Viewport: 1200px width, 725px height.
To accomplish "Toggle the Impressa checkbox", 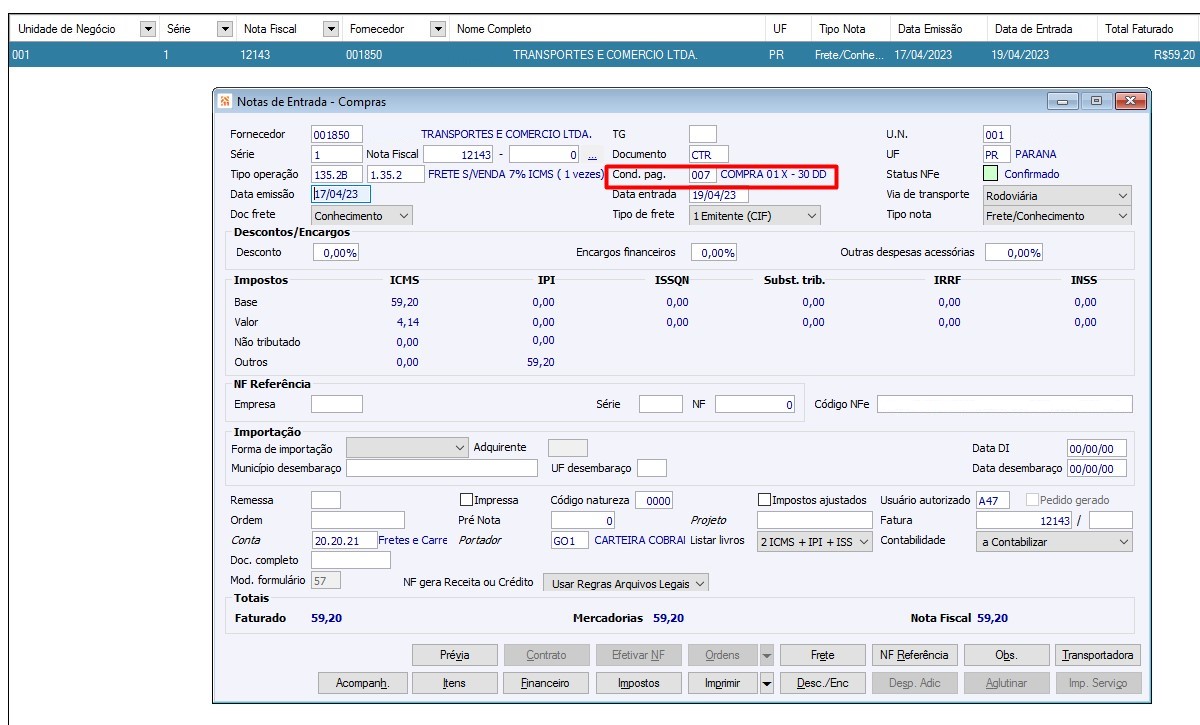I will (x=466, y=500).
